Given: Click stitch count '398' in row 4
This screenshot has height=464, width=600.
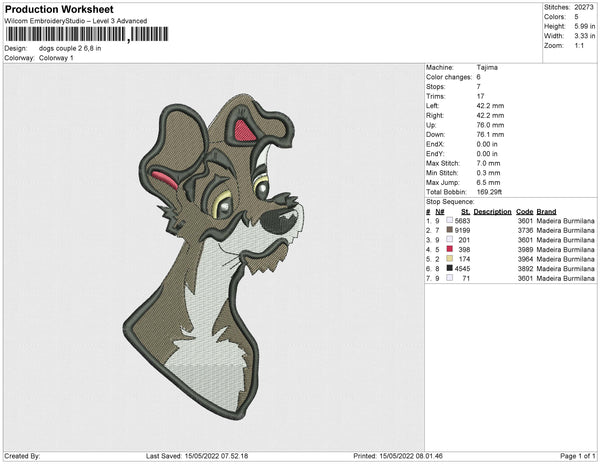Looking at the screenshot, I should (x=464, y=249).
